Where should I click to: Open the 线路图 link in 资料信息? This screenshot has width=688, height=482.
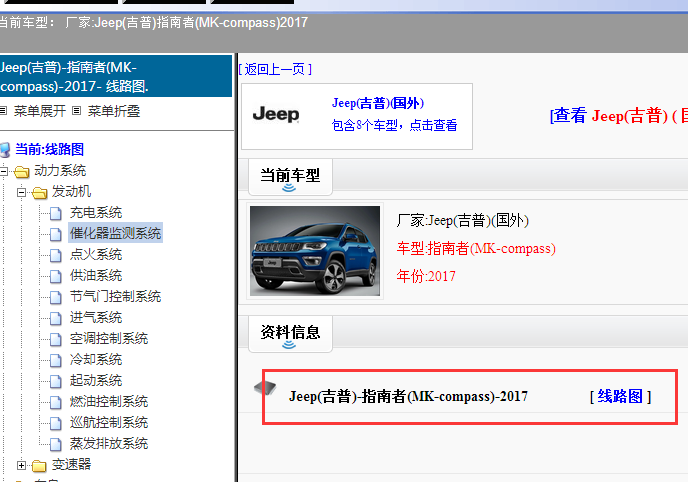[620, 396]
